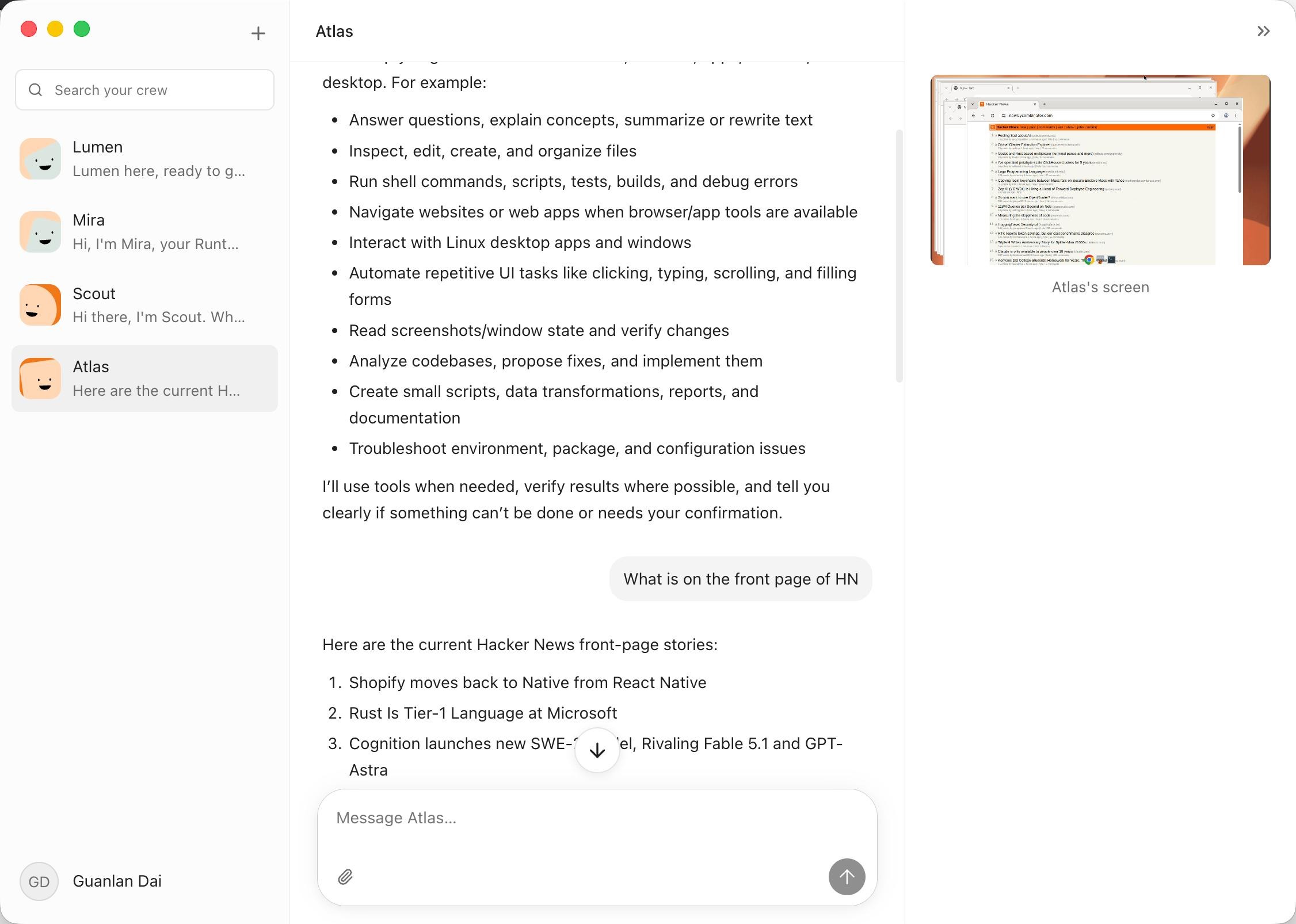Image resolution: width=1296 pixels, height=924 pixels.
Task: Select the Lumen conversation name
Action: click(98, 147)
